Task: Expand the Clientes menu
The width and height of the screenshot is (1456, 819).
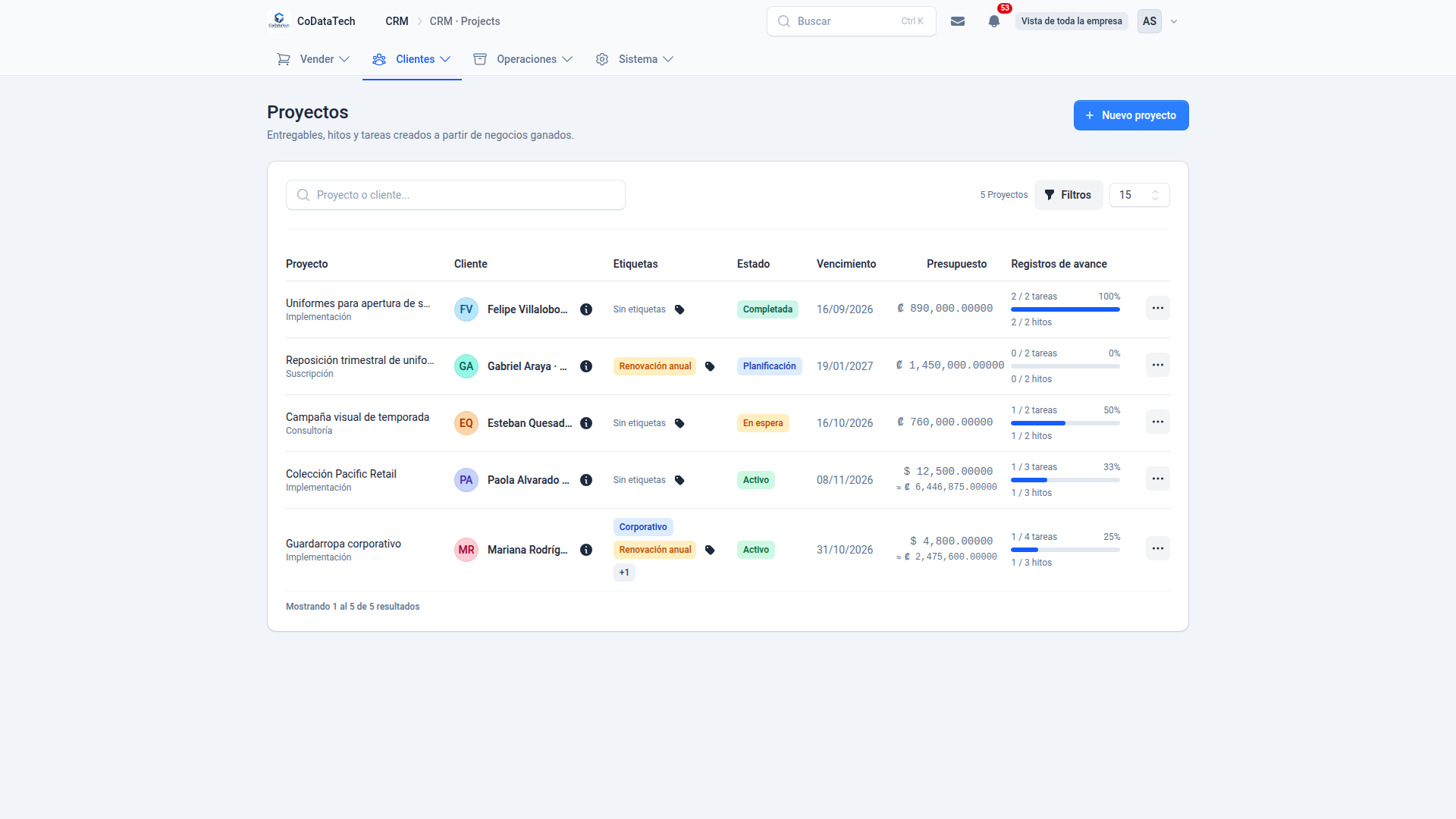Action: coord(412,59)
